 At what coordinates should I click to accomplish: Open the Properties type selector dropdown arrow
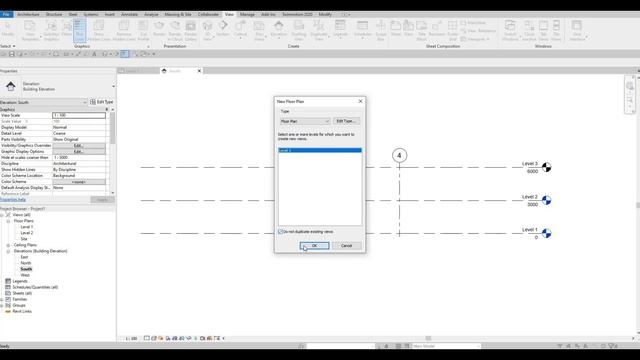[113, 87]
